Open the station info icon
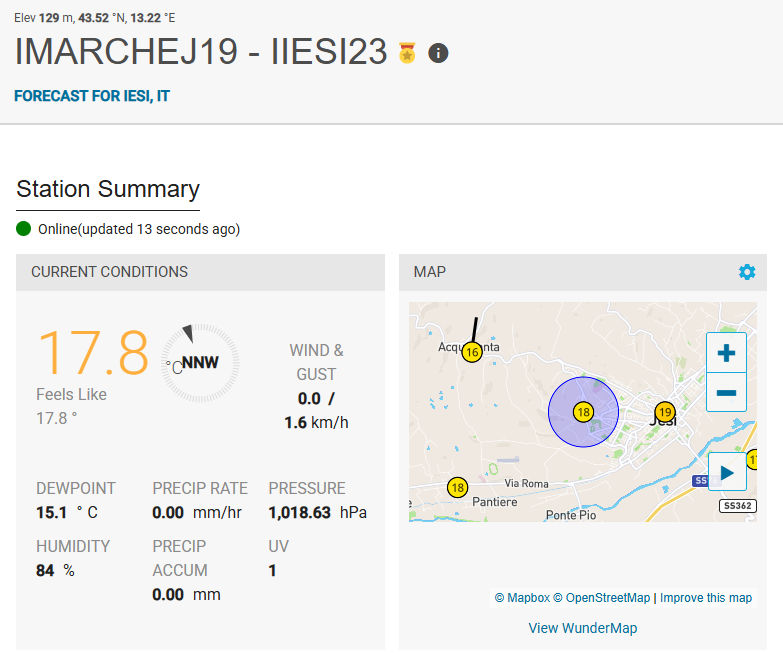The width and height of the screenshot is (783, 653). click(x=438, y=53)
